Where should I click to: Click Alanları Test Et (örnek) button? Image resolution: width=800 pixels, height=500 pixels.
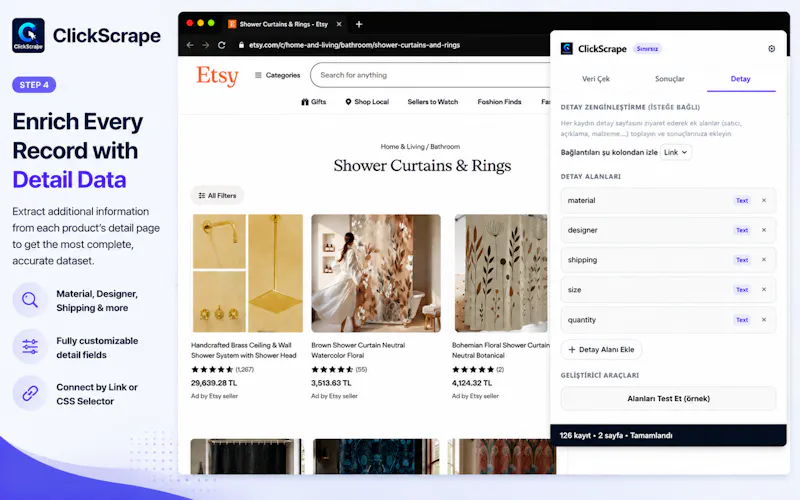point(668,398)
